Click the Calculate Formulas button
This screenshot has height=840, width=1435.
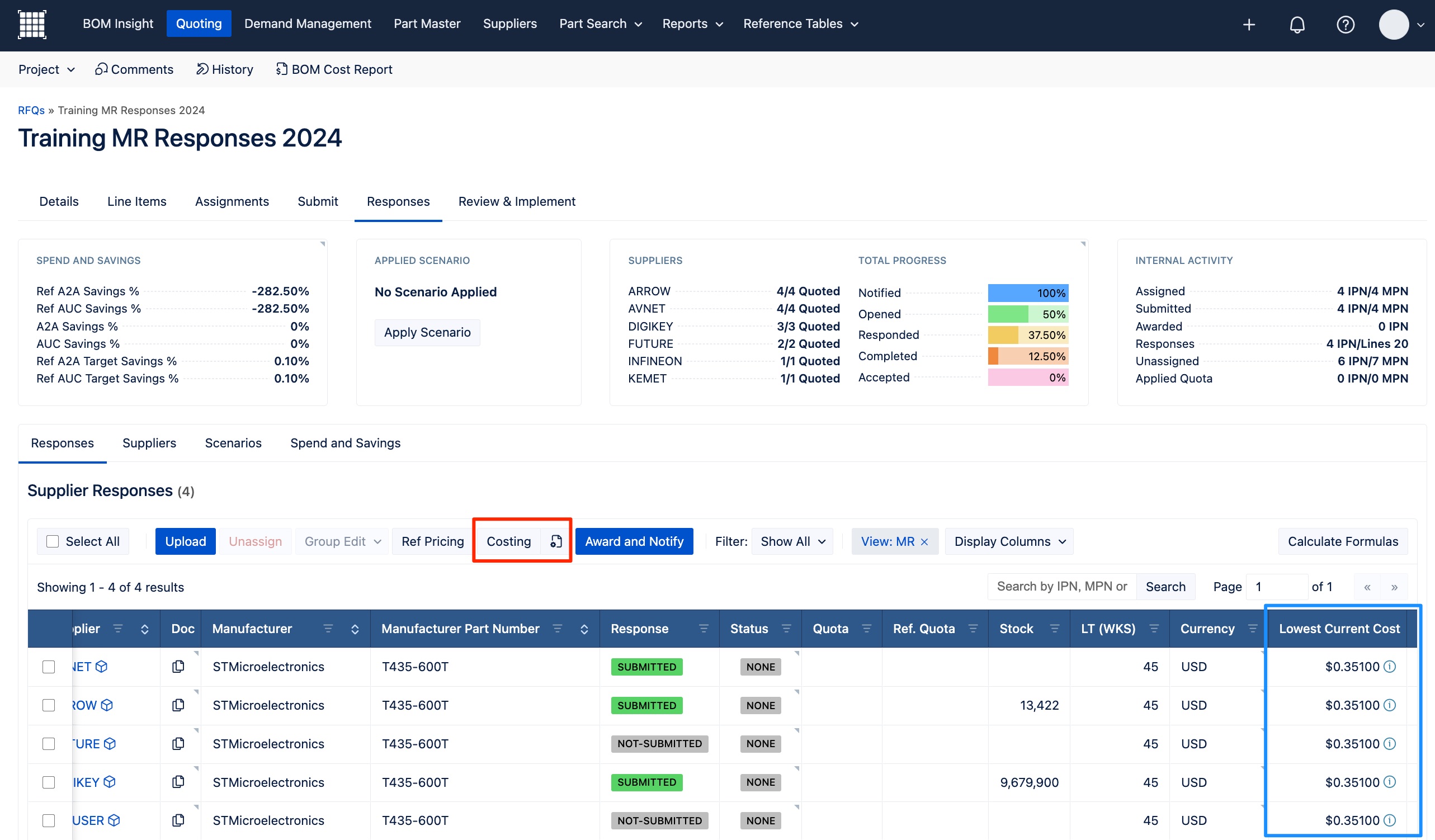(1343, 541)
